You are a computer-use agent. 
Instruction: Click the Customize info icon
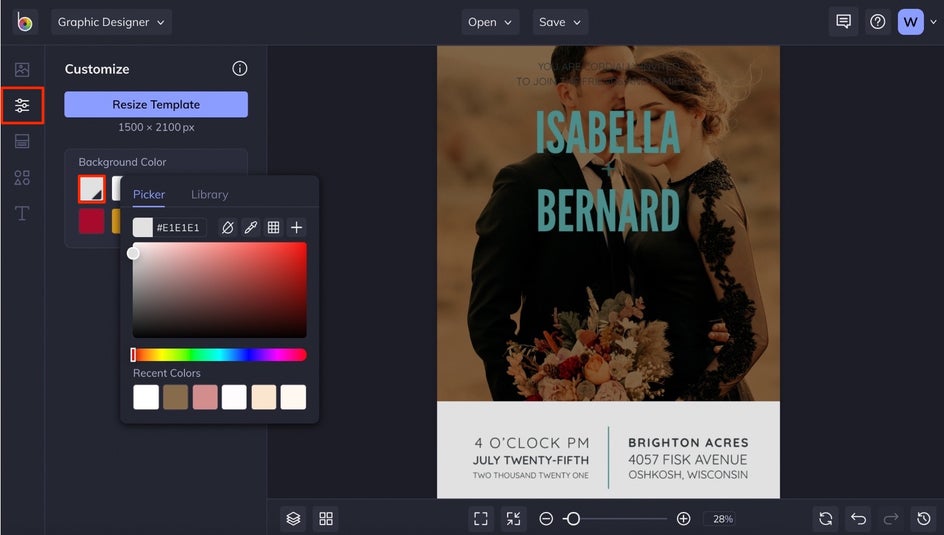[240, 69]
